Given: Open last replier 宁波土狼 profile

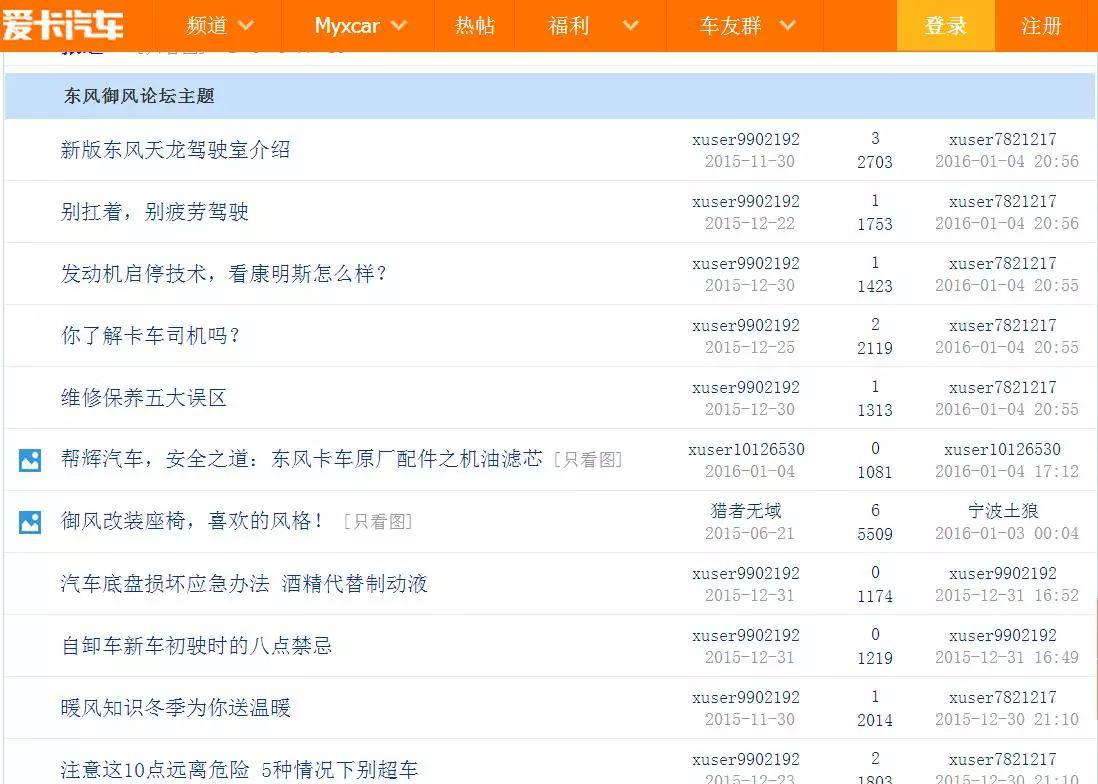Looking at the screenshot, I should click(x=1003, y=511).
